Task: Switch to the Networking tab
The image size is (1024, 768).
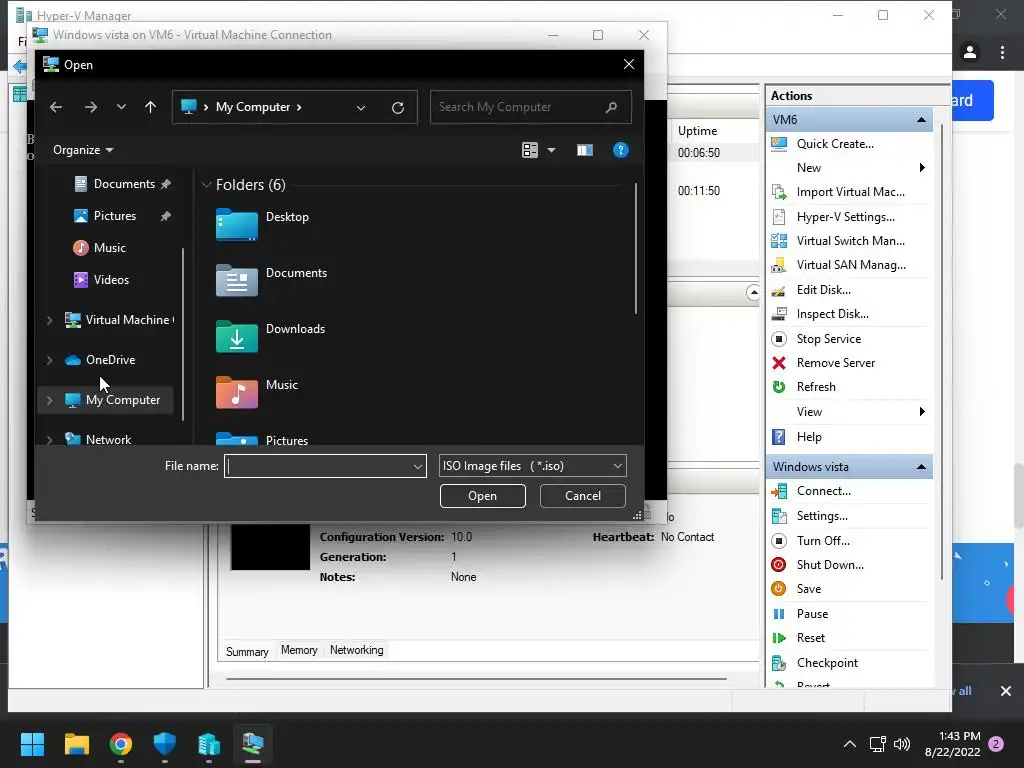Action: click(357, 650)
